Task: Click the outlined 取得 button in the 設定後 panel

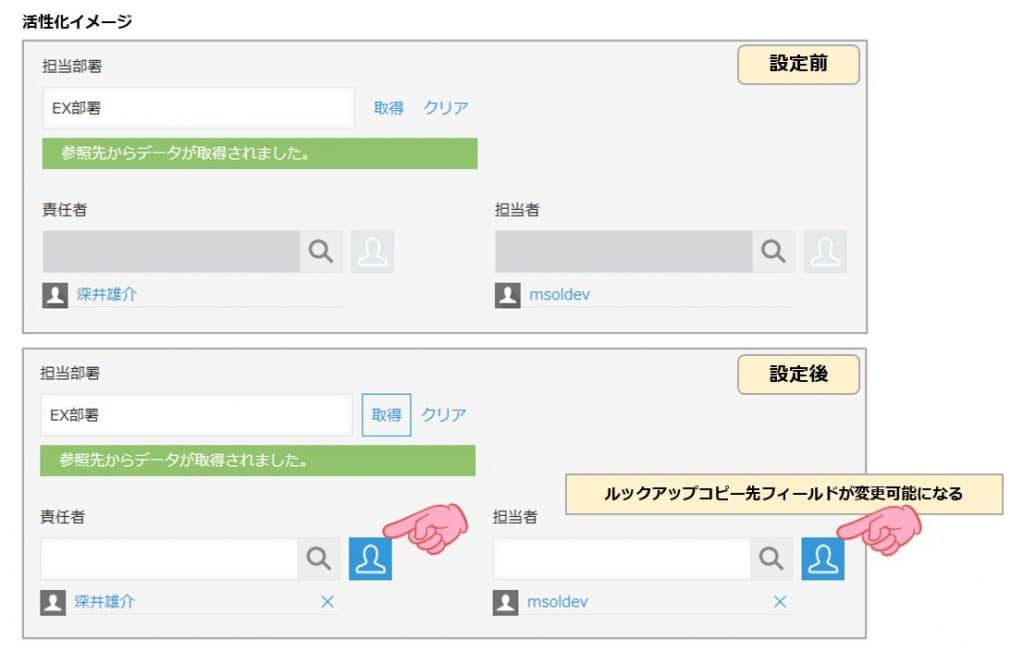Action: click(x=387, y=415)
